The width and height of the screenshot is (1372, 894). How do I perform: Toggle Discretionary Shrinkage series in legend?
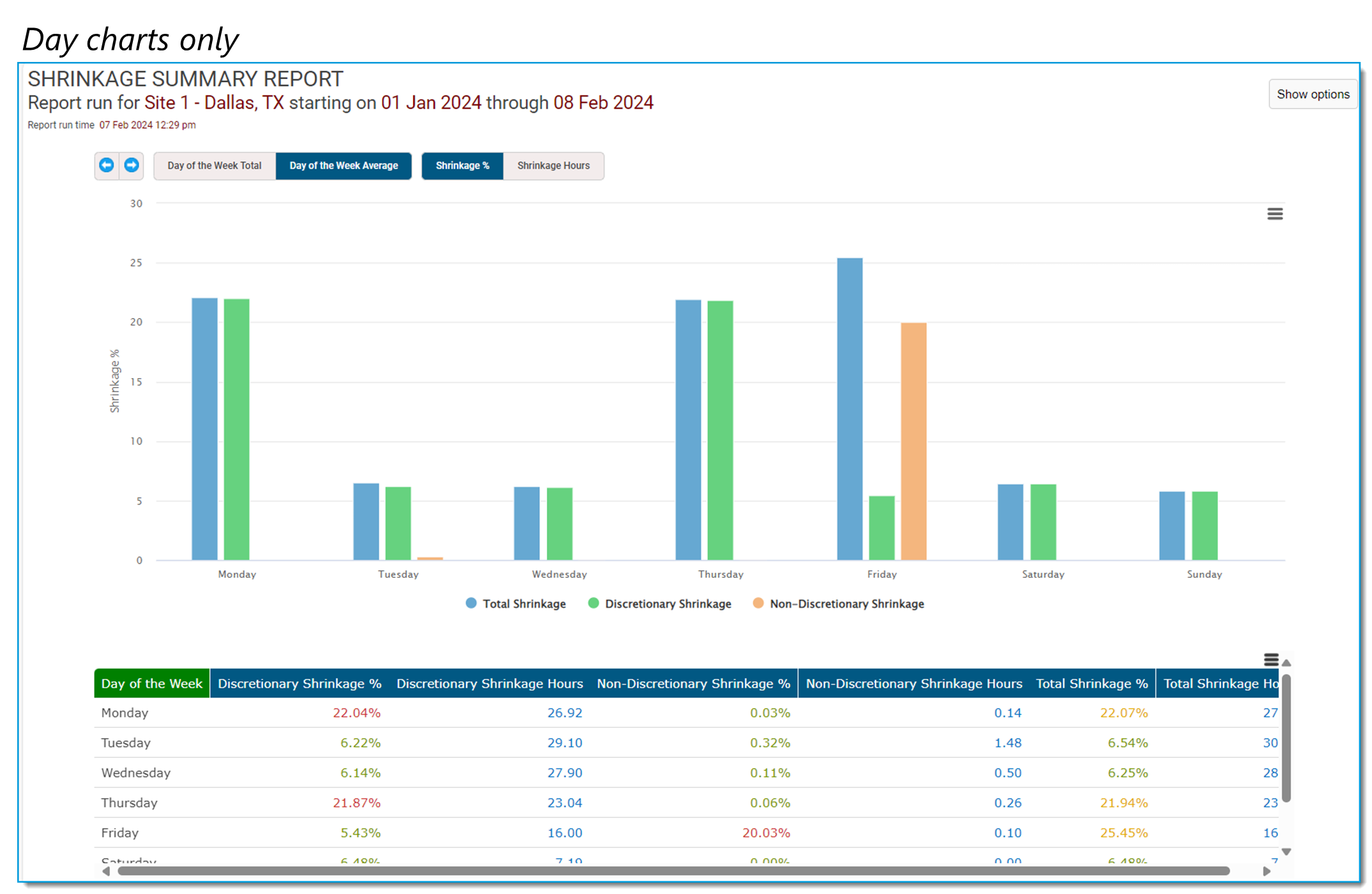[660, 603]
